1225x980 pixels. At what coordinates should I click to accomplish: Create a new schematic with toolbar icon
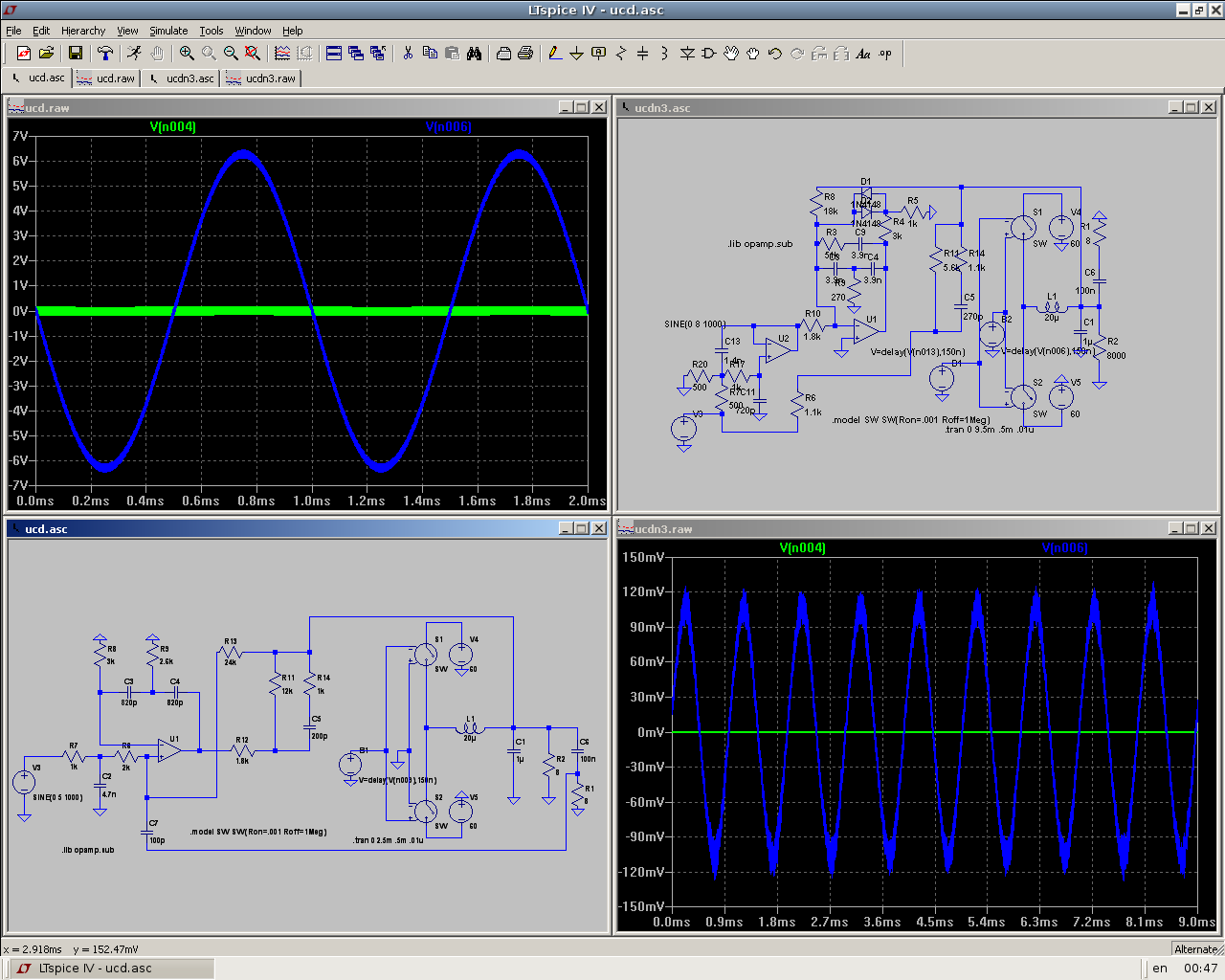point(24,54)
